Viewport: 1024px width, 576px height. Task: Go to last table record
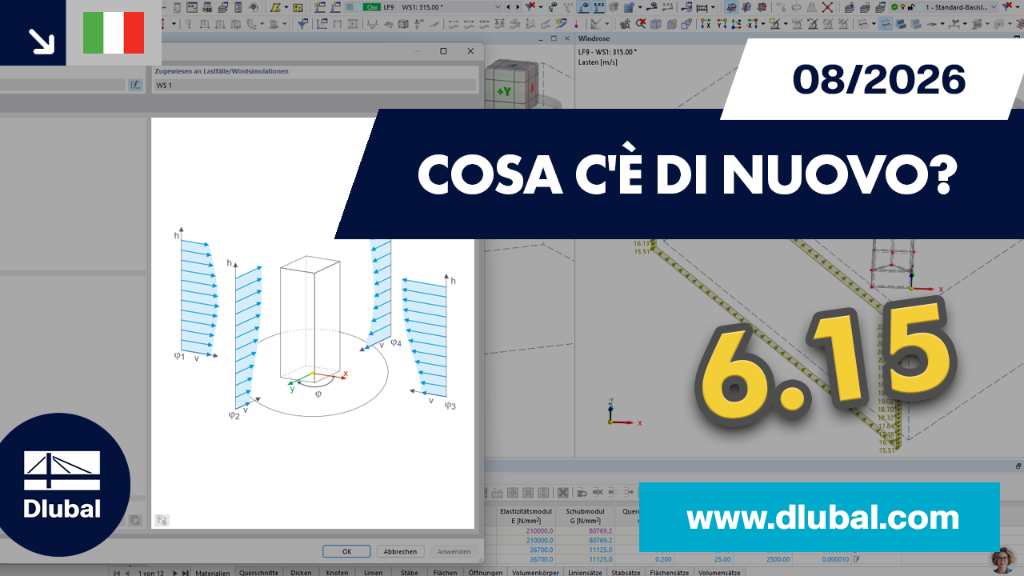point(185,573)
